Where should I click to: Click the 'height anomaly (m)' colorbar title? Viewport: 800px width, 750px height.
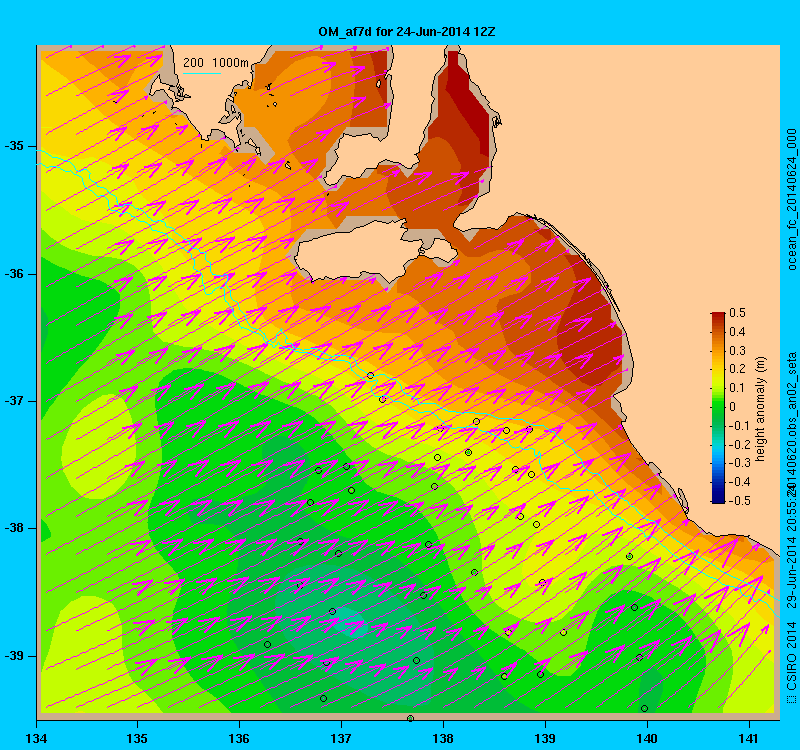coord(761,409)
